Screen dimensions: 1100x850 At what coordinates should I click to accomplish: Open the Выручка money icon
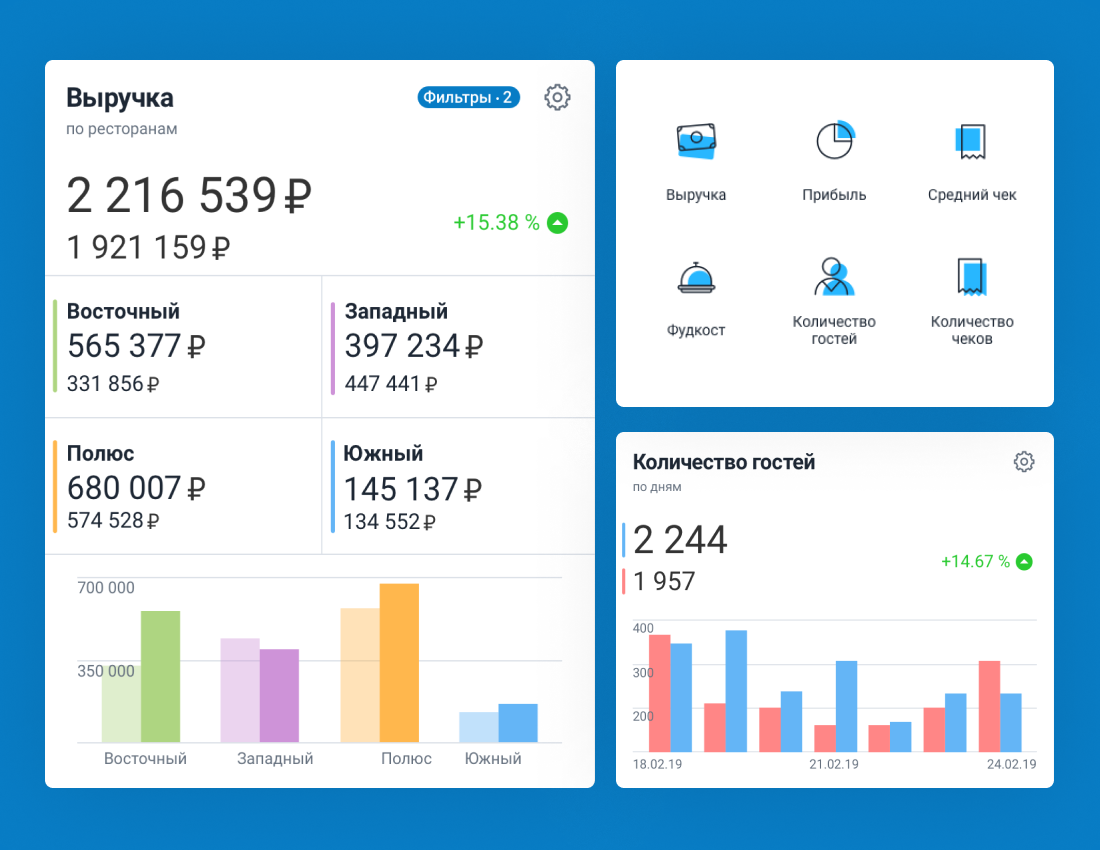coord(697,142)
